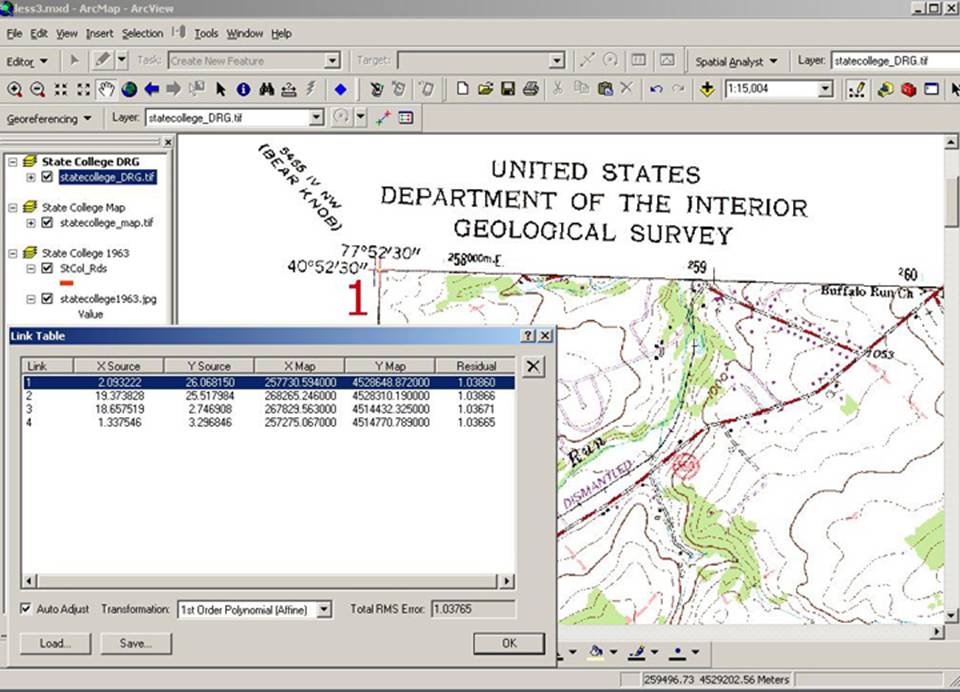960x692 pixels.
Task: Select the Zoom Out tool
Action: tap(37, 89)
